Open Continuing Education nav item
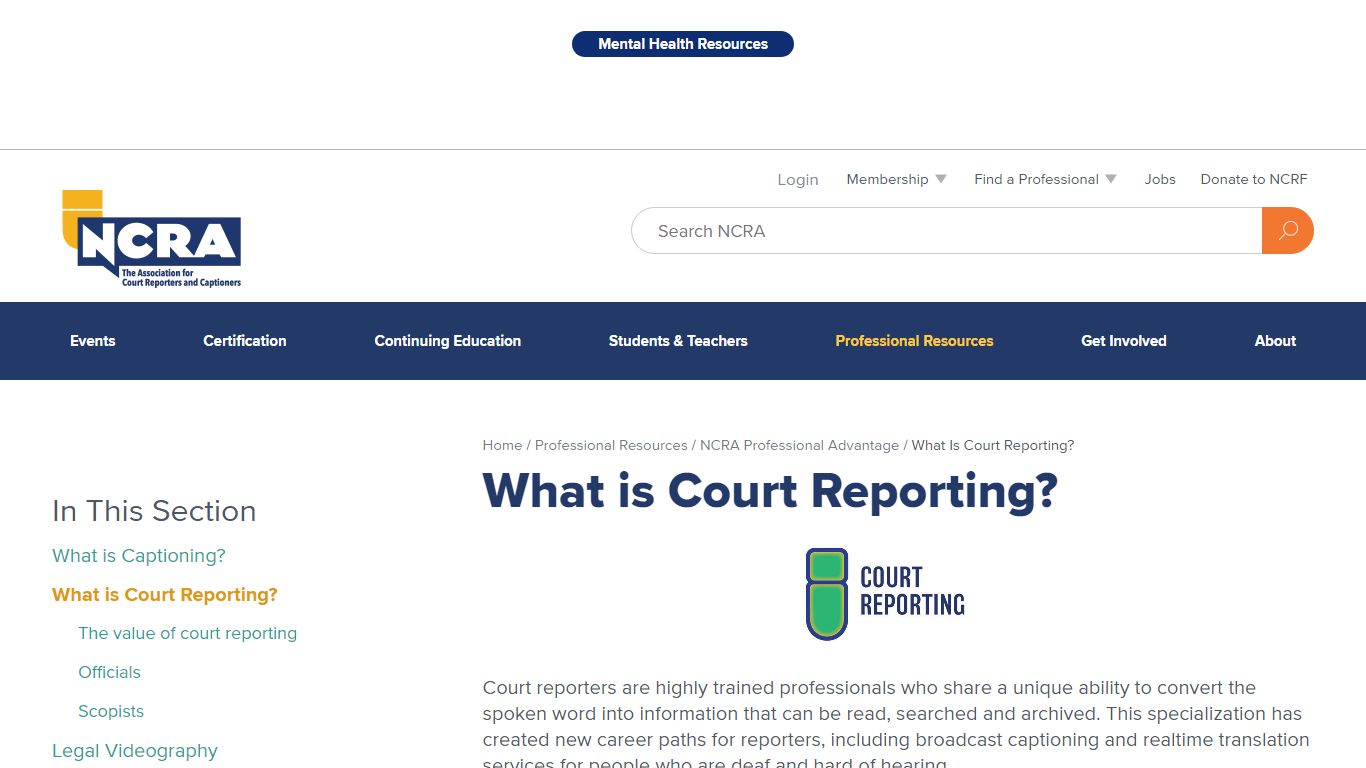 pyautogui.click(x=448, y=341)
